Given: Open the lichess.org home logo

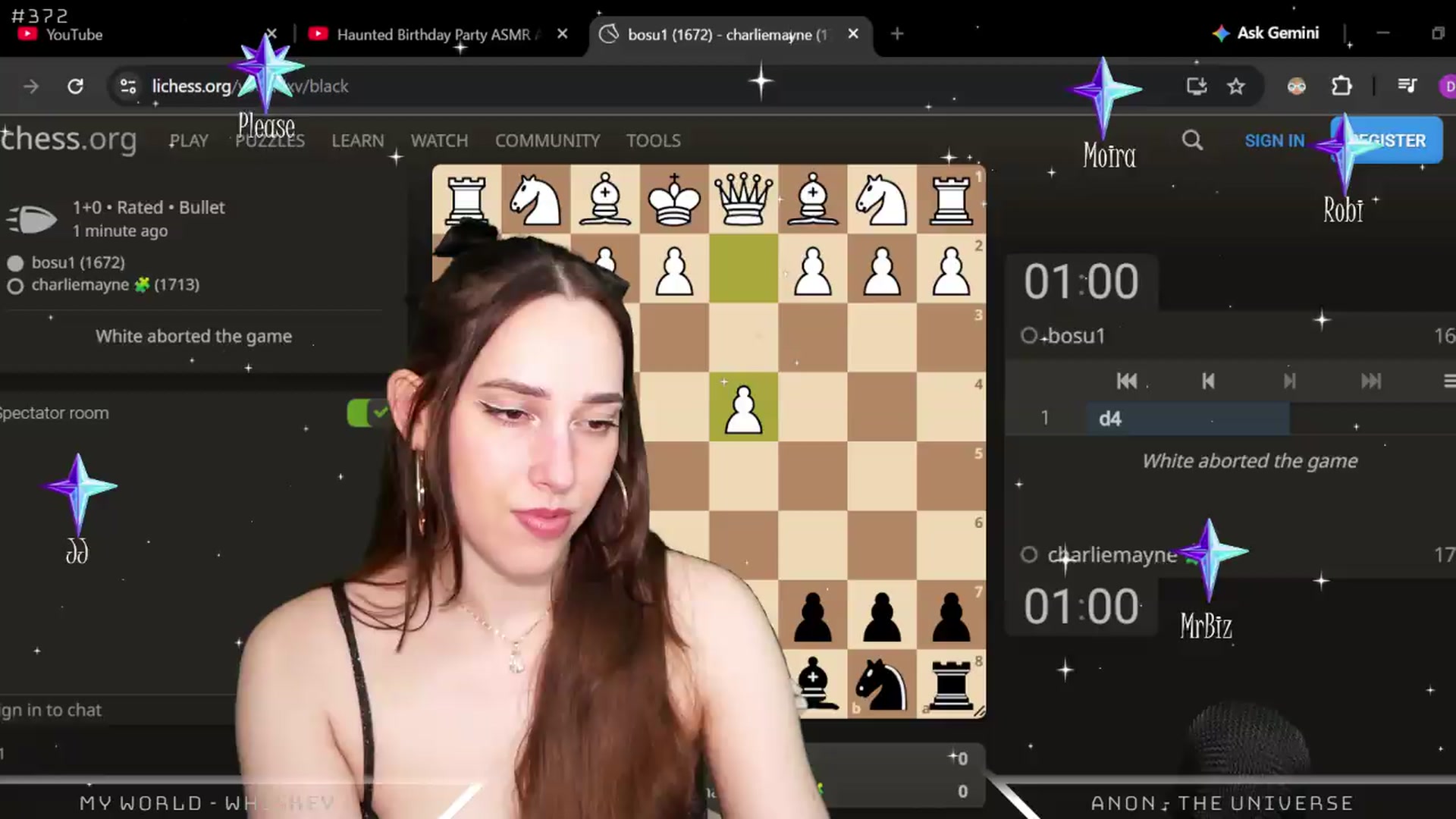Looking at the screenshot, I should point(68,140).
